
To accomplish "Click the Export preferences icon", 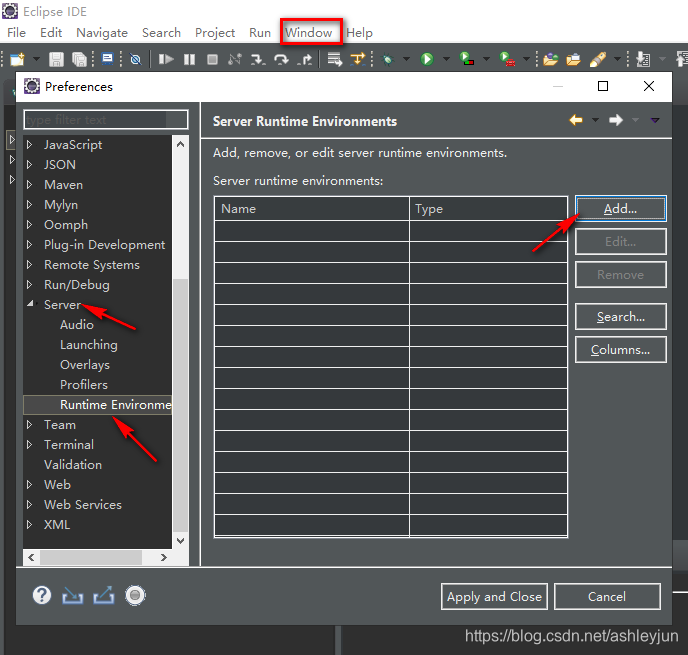I will click(104, 595).
